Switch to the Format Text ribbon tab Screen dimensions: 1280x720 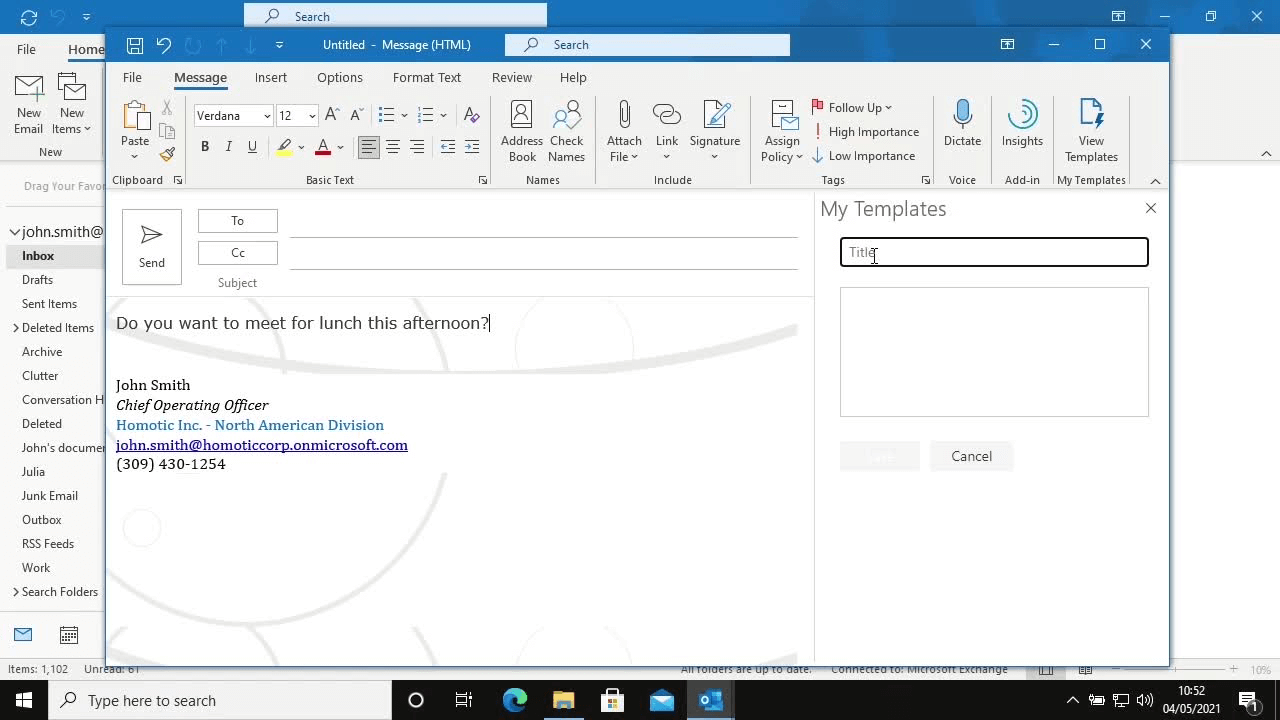coord(426,77)
